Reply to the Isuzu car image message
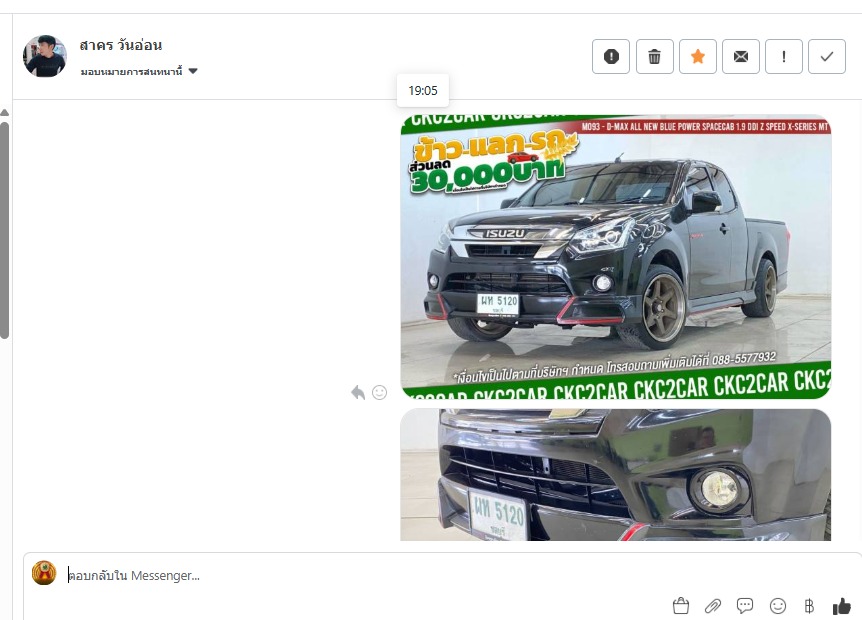This screenshot has width=862, height=620. tap(358, 392)
